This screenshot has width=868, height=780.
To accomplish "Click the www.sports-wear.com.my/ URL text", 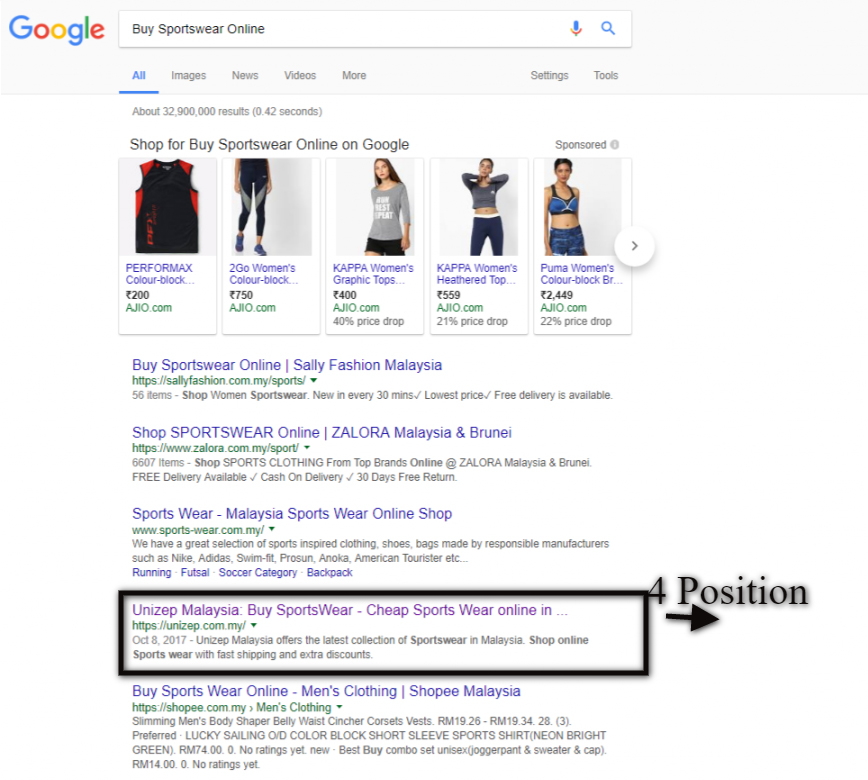I will pos(198,530).
